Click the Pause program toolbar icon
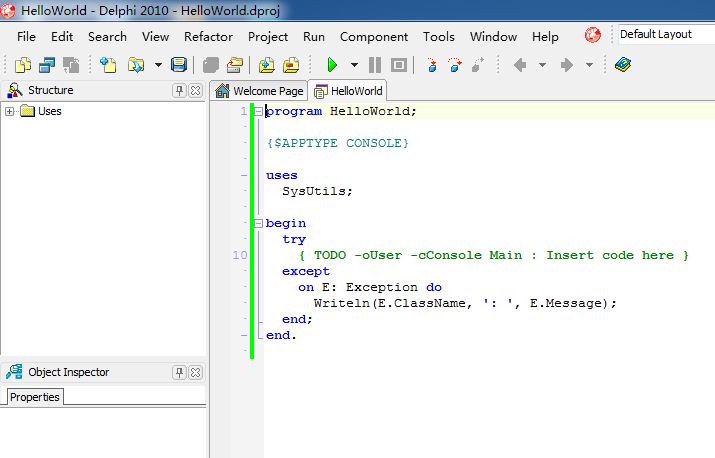 coord(375,65)
